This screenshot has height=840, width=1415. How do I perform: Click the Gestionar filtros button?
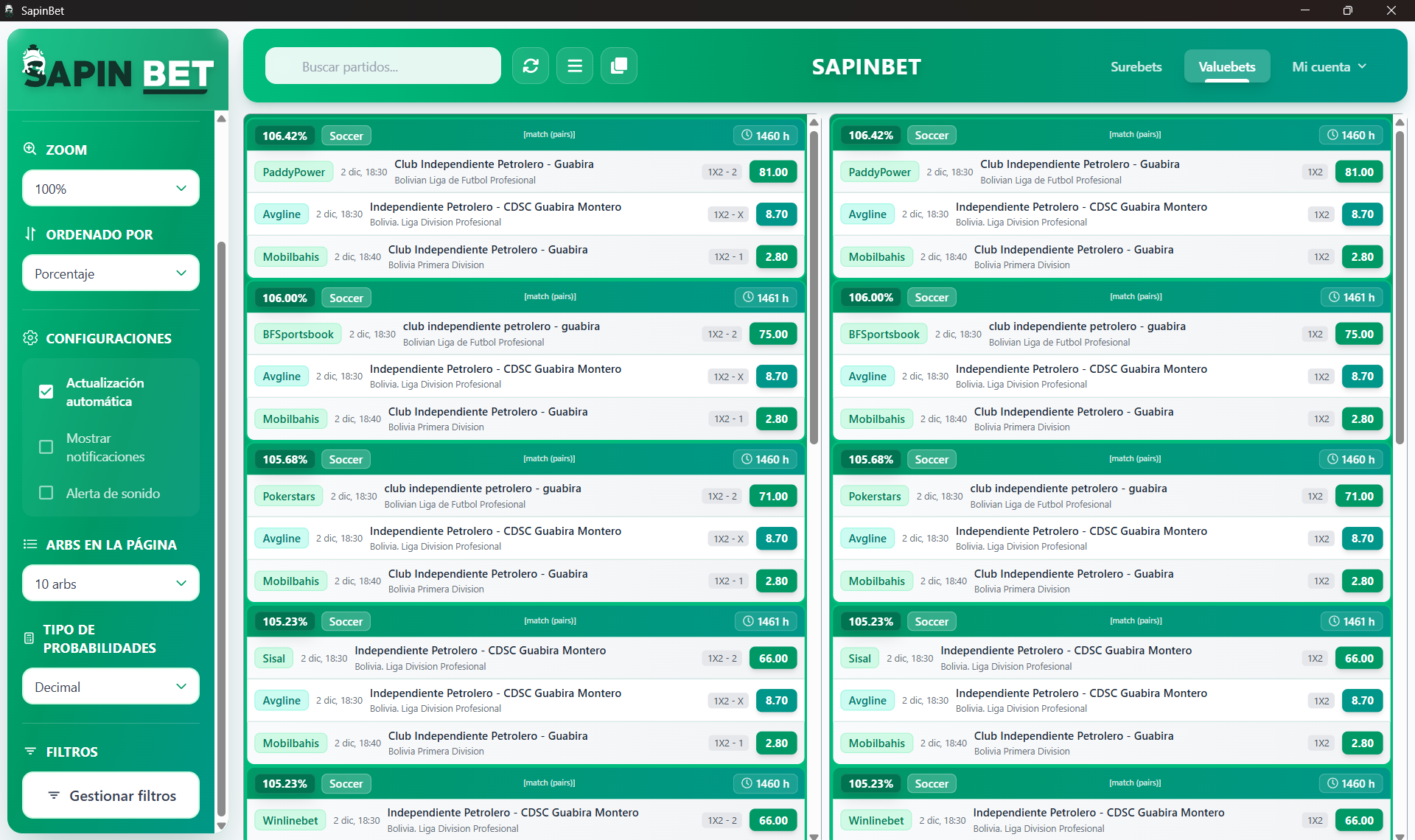(111, 795)
